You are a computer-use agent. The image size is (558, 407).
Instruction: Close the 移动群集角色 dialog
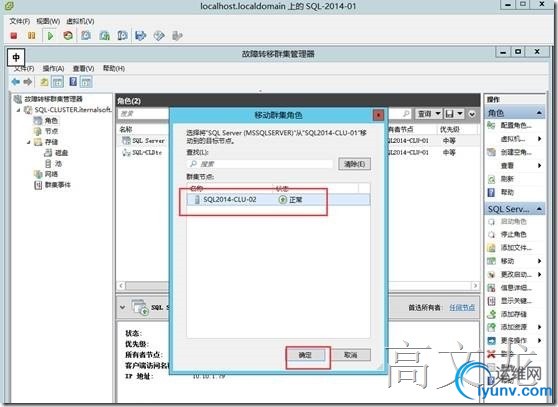point(378,115)
